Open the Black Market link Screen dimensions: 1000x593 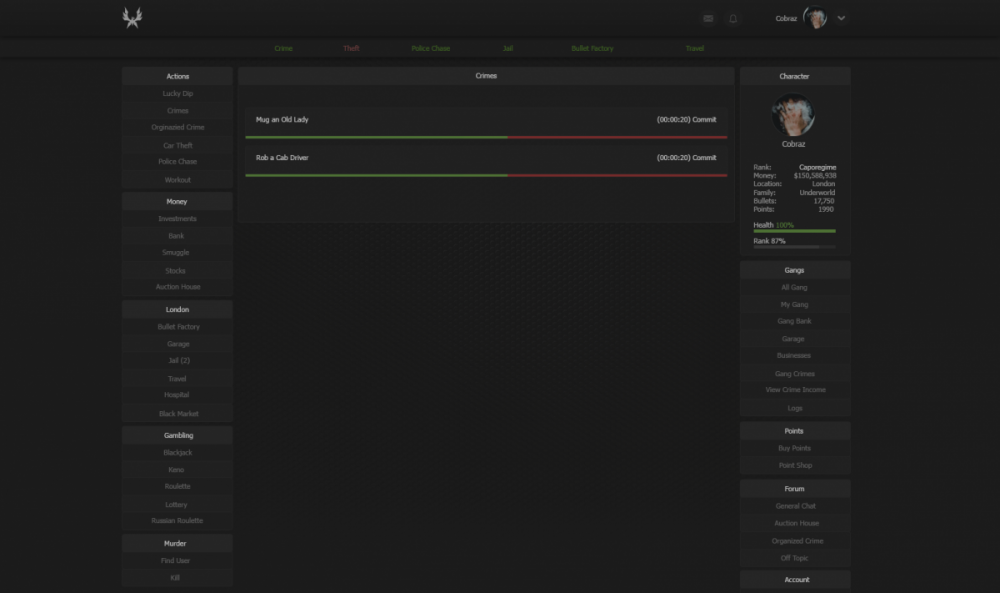click(178, 414)
